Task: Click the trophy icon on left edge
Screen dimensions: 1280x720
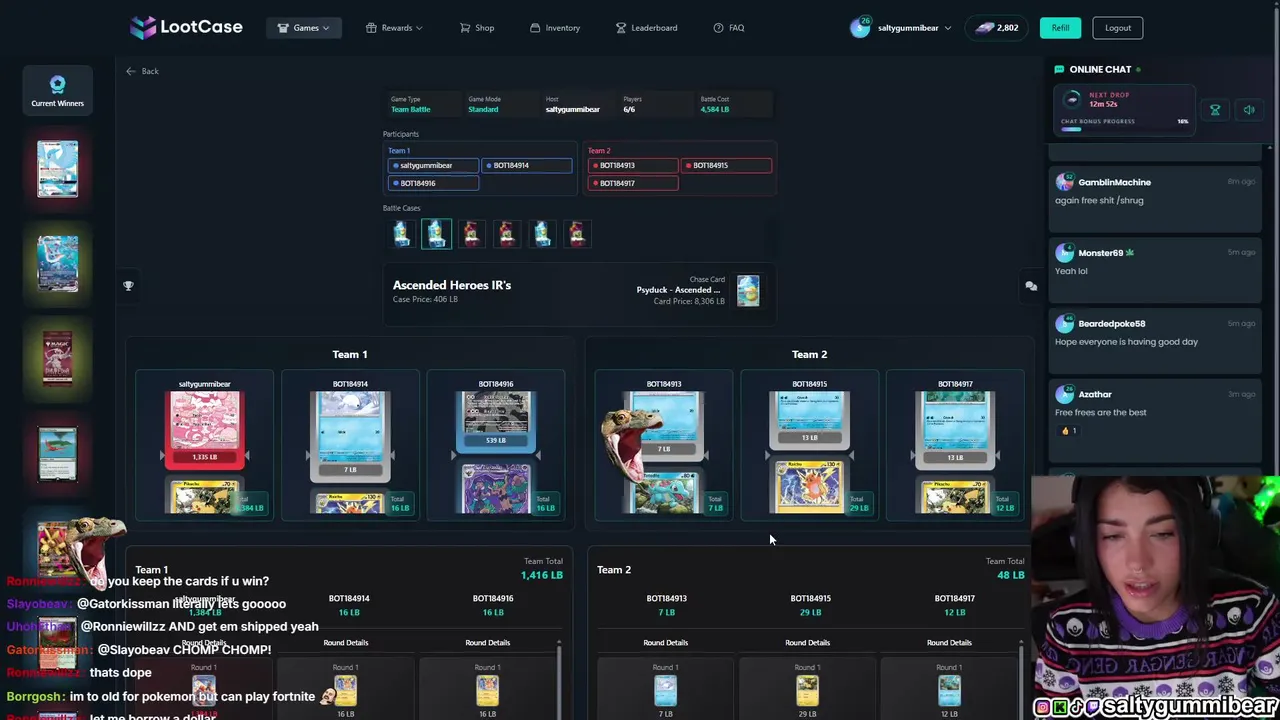Action: (128, 286)
